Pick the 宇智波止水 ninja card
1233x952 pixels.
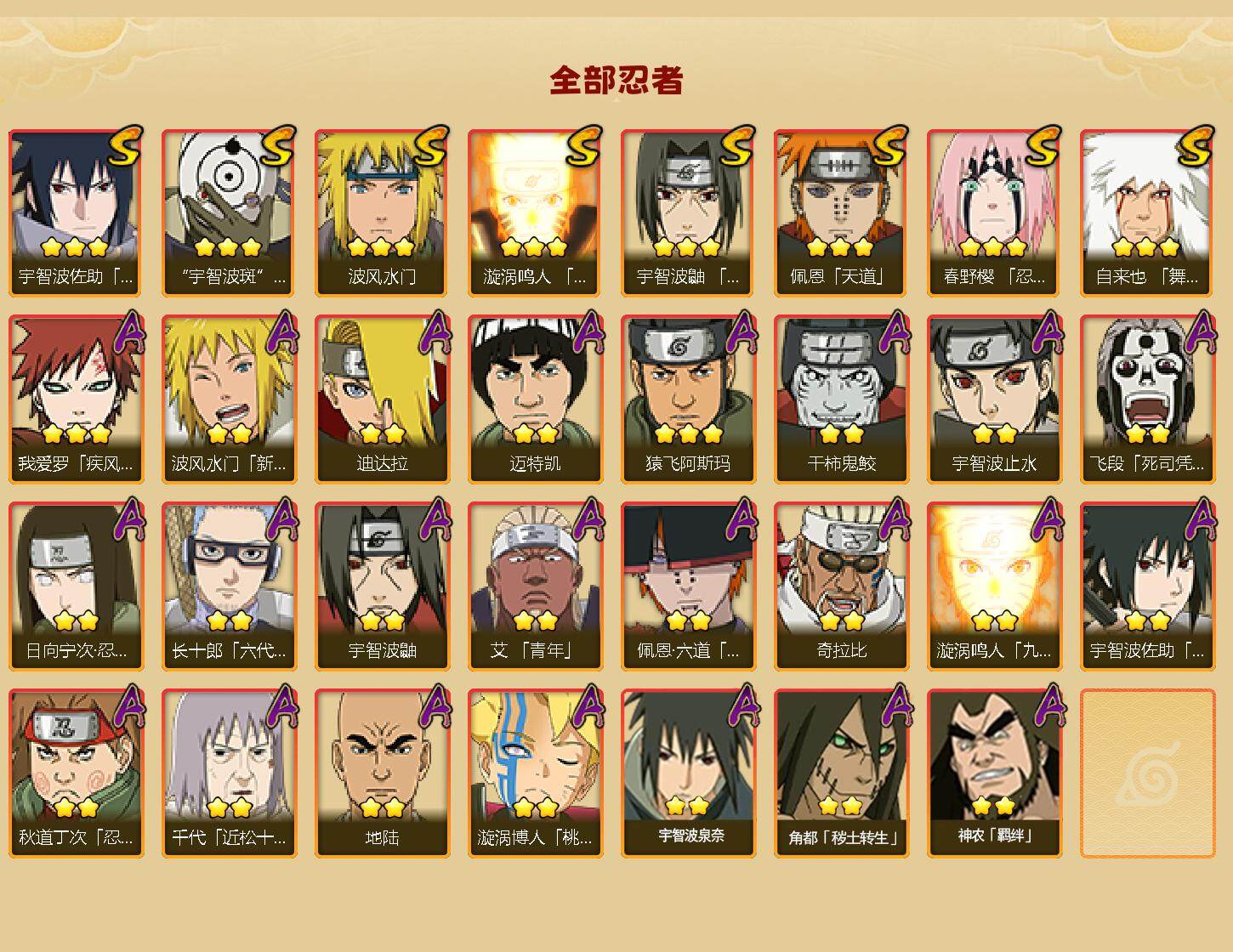click(994, 399)
